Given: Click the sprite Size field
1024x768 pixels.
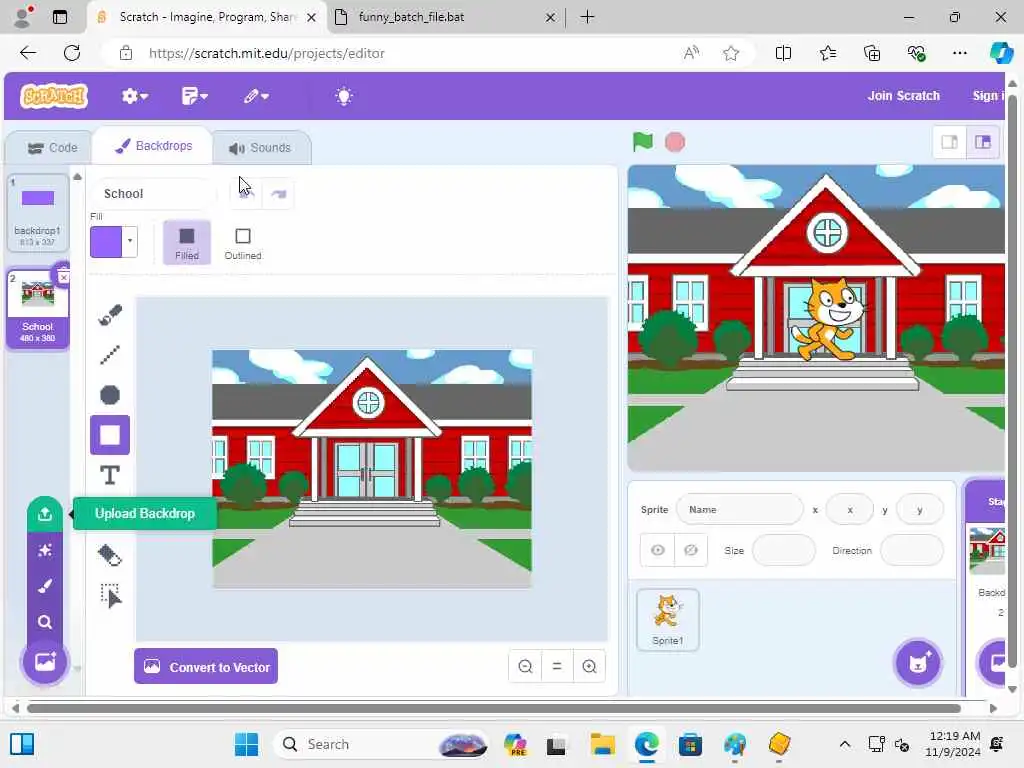Looking at the screenshot, I should [x=784, y=551].
